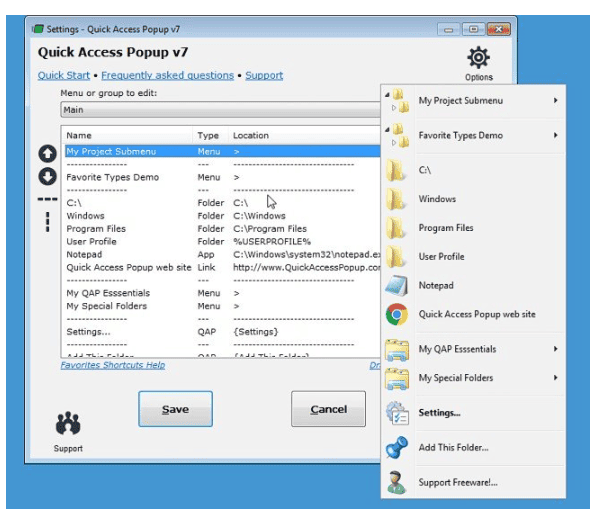Click the Chrome icon for QAP web site
The image size is (597, 521).
tap(397, 314)
